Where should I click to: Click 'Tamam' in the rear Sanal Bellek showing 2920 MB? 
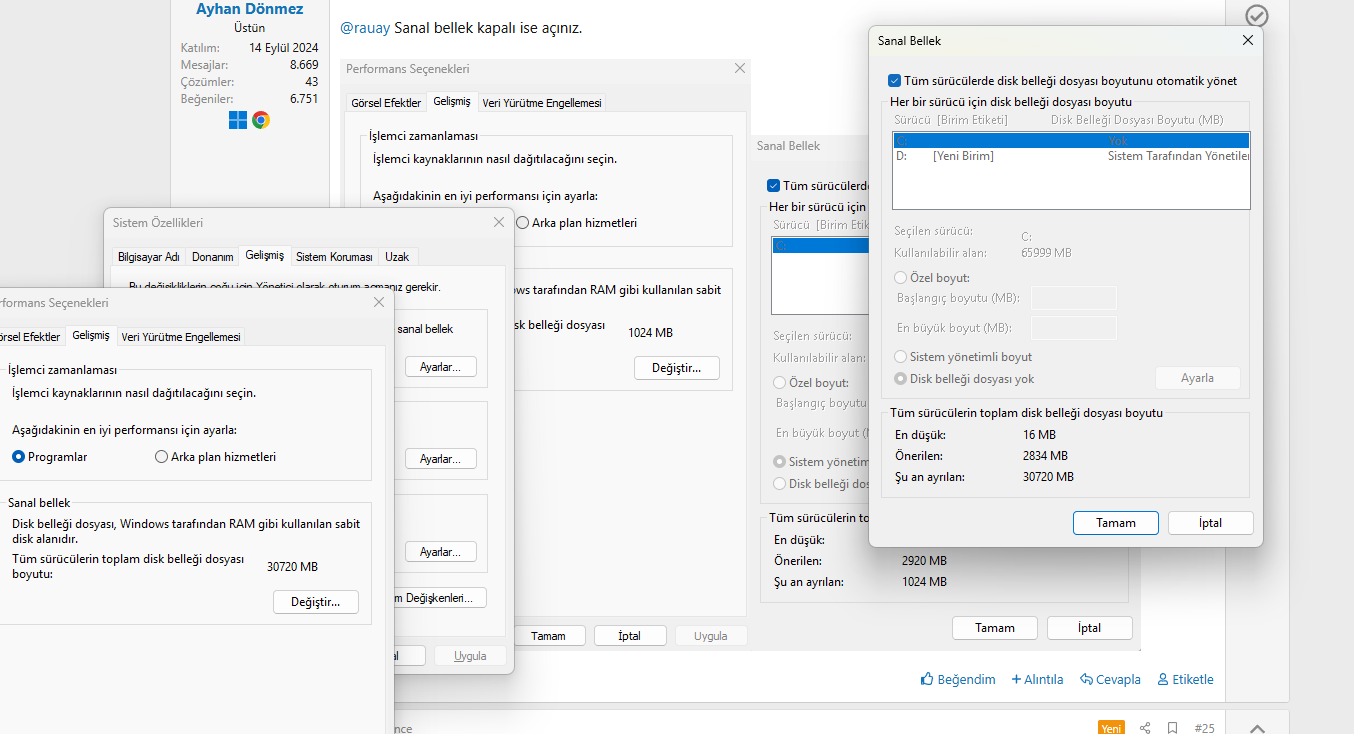[x=995, y=628]
